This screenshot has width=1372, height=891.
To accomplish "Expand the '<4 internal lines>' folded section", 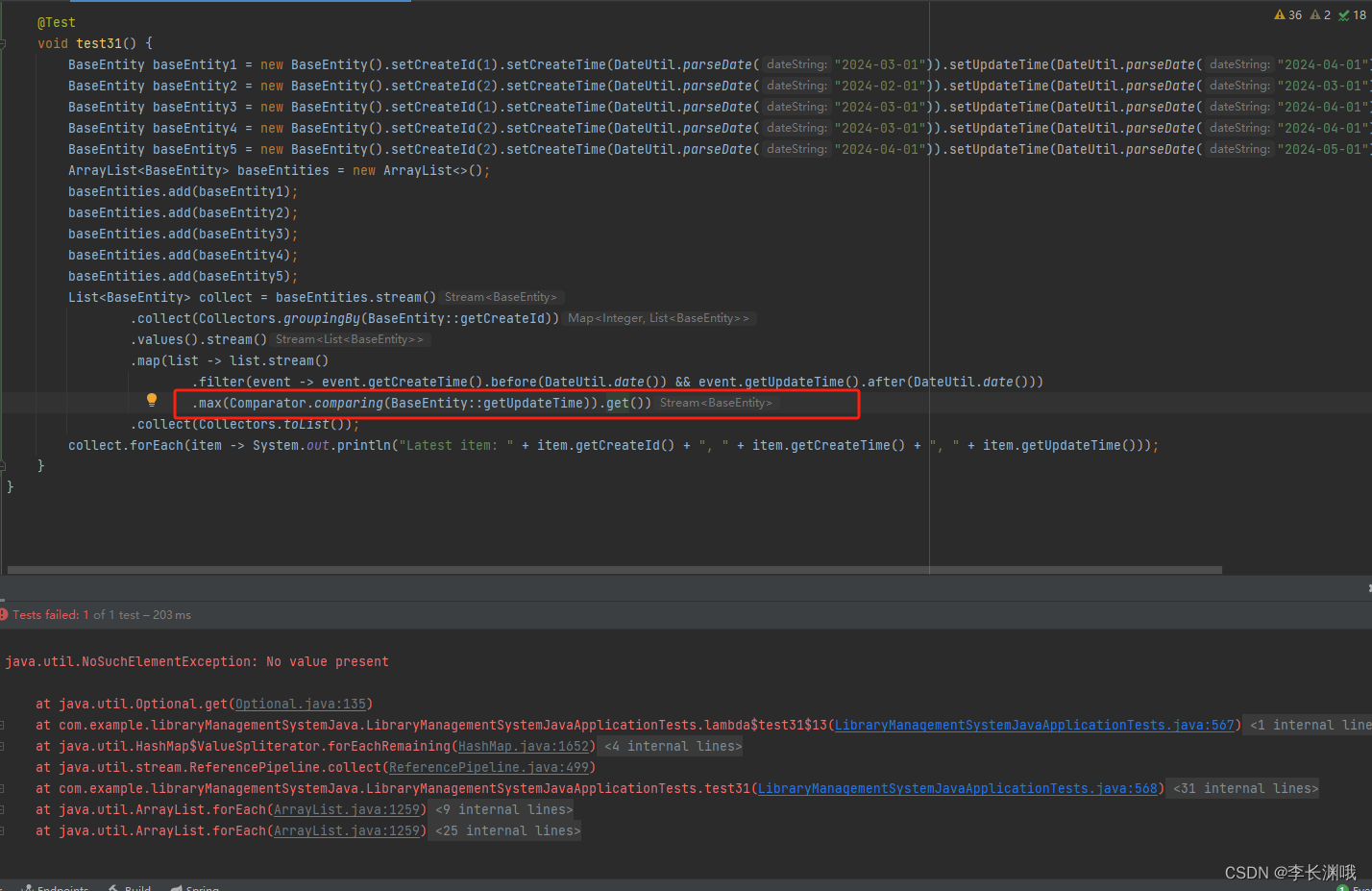I will (x=674, y=746).
